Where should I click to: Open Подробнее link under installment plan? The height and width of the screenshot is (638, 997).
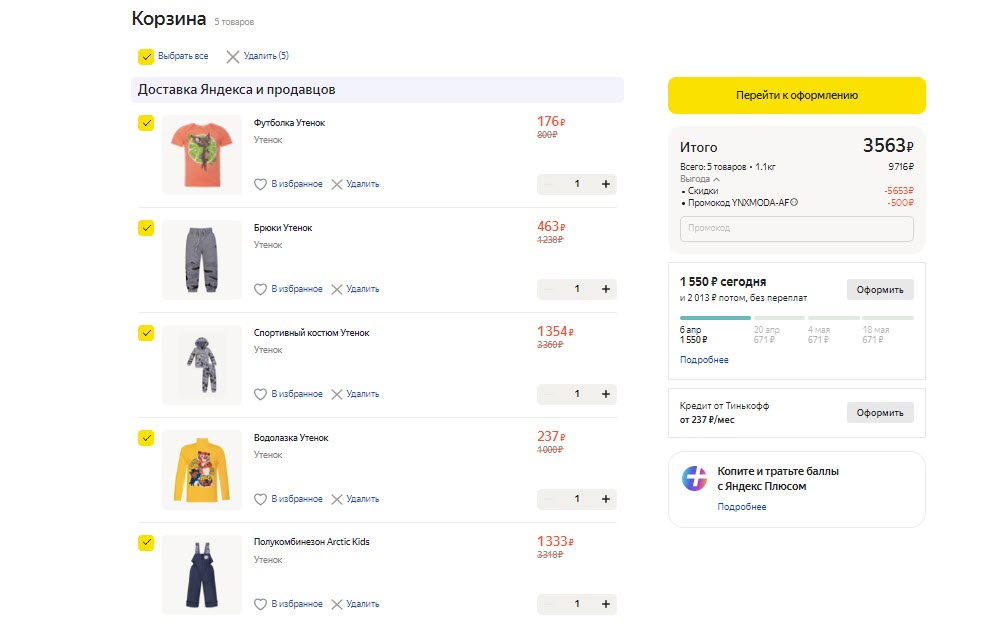pos(704,360)
